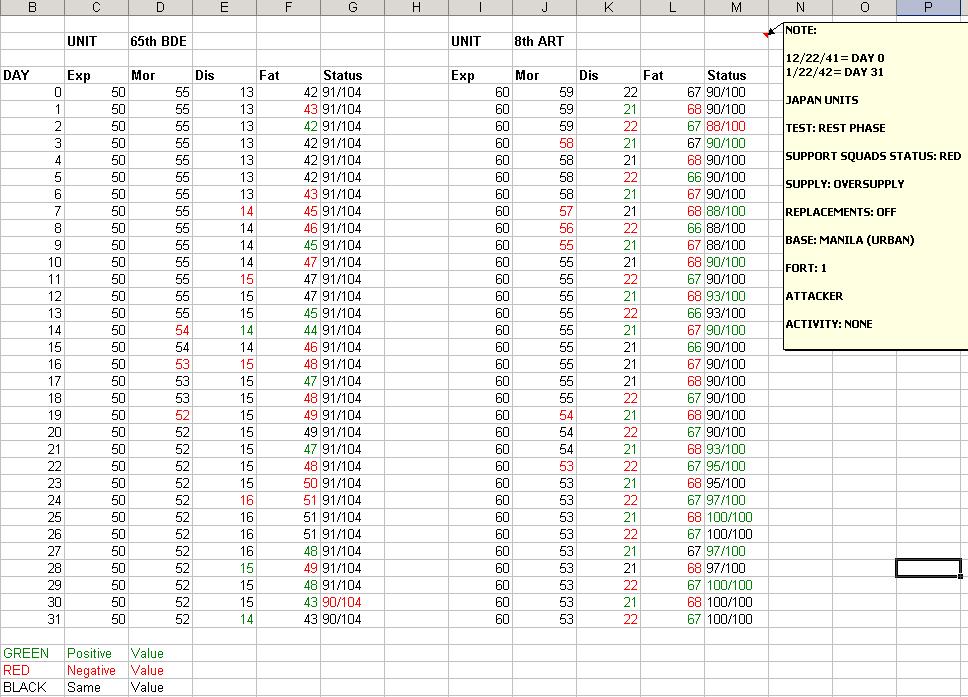Image resolution: width=968 pixels, height=697 pixels.
Task: Select the green 100/100 status on day 25
Action: click(x=736, y=517)
